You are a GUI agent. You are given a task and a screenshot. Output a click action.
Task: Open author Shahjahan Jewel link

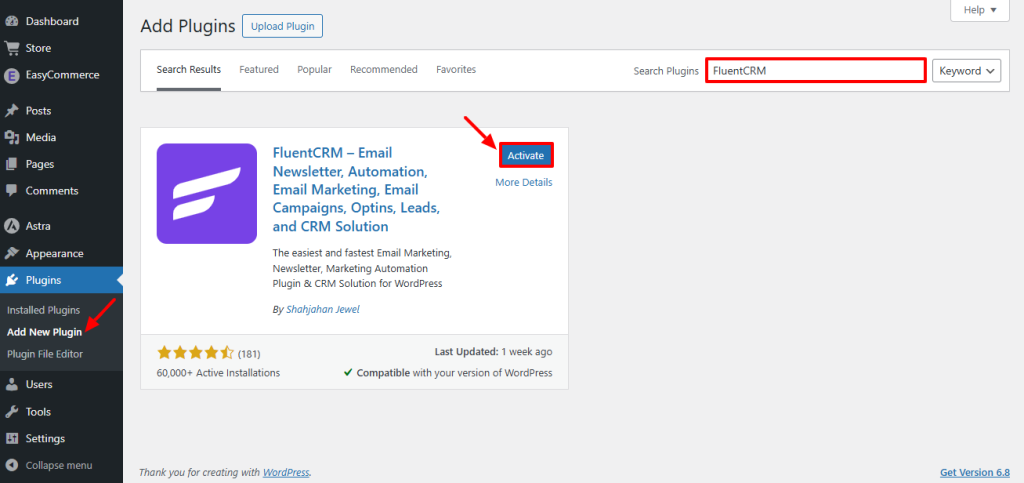(323, 309)
